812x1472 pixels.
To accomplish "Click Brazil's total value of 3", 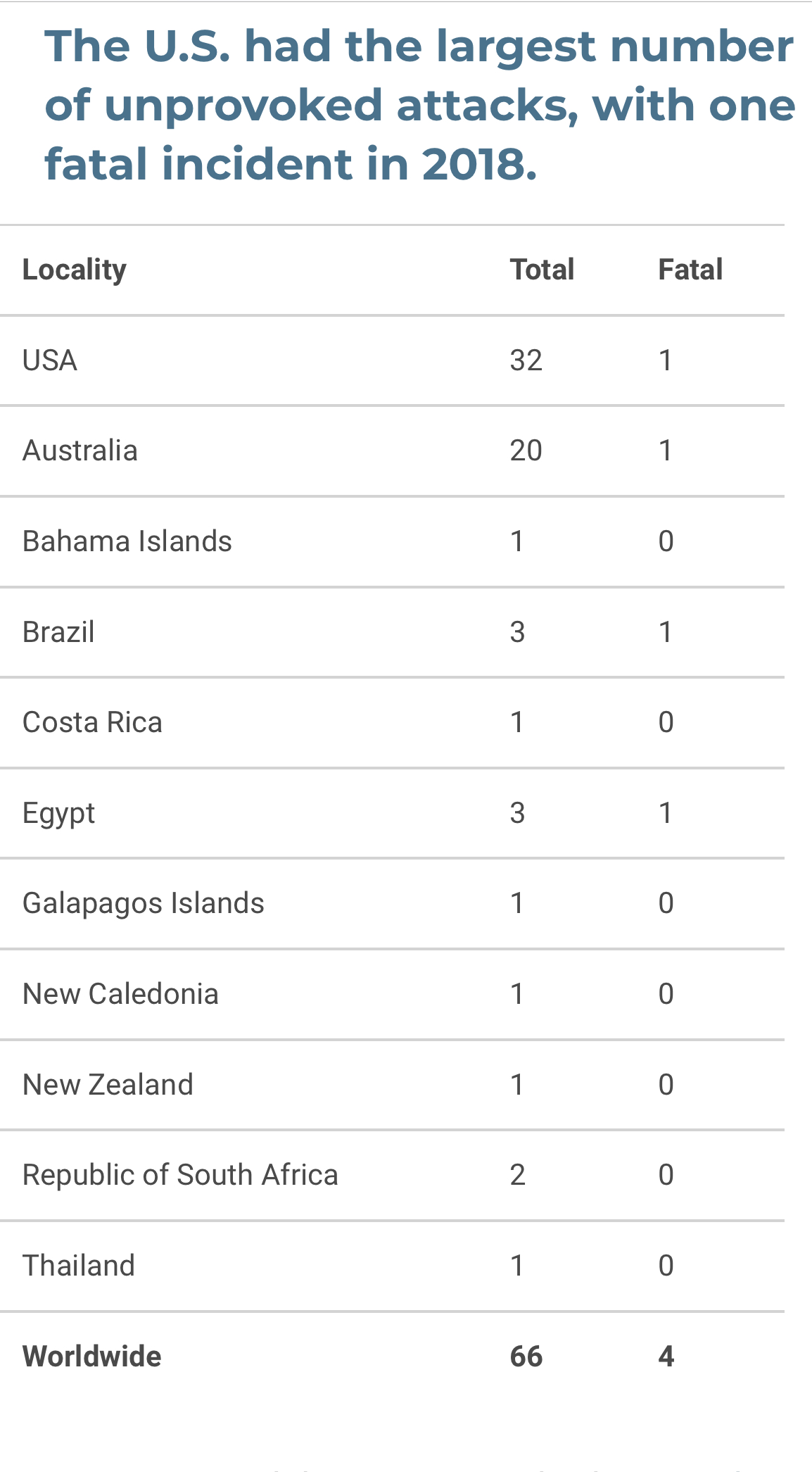I will click(x=517, y=632).
